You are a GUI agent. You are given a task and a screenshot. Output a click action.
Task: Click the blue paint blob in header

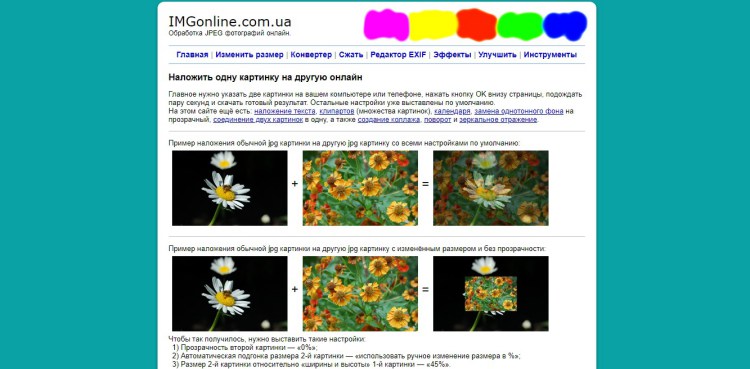(x=565, y=26)
